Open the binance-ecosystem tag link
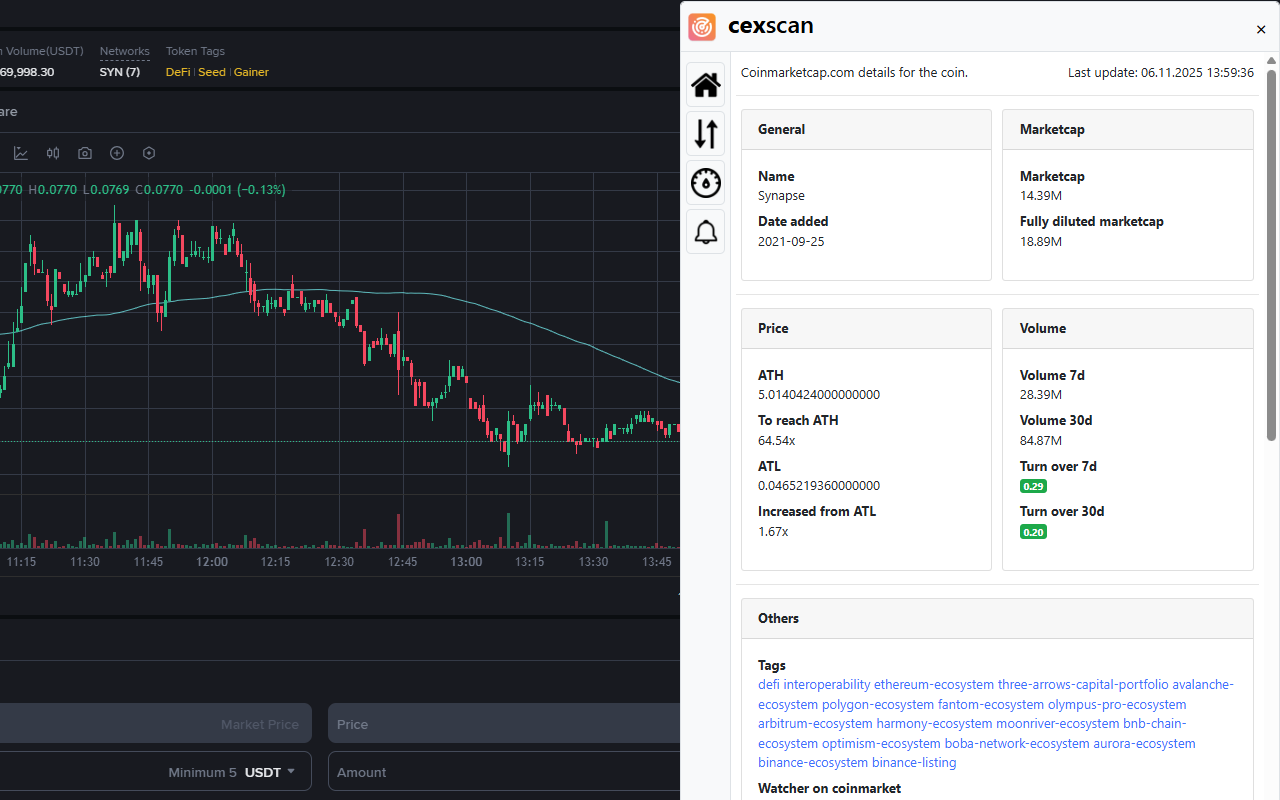1280x800 pixels. (x=813, y=762)
